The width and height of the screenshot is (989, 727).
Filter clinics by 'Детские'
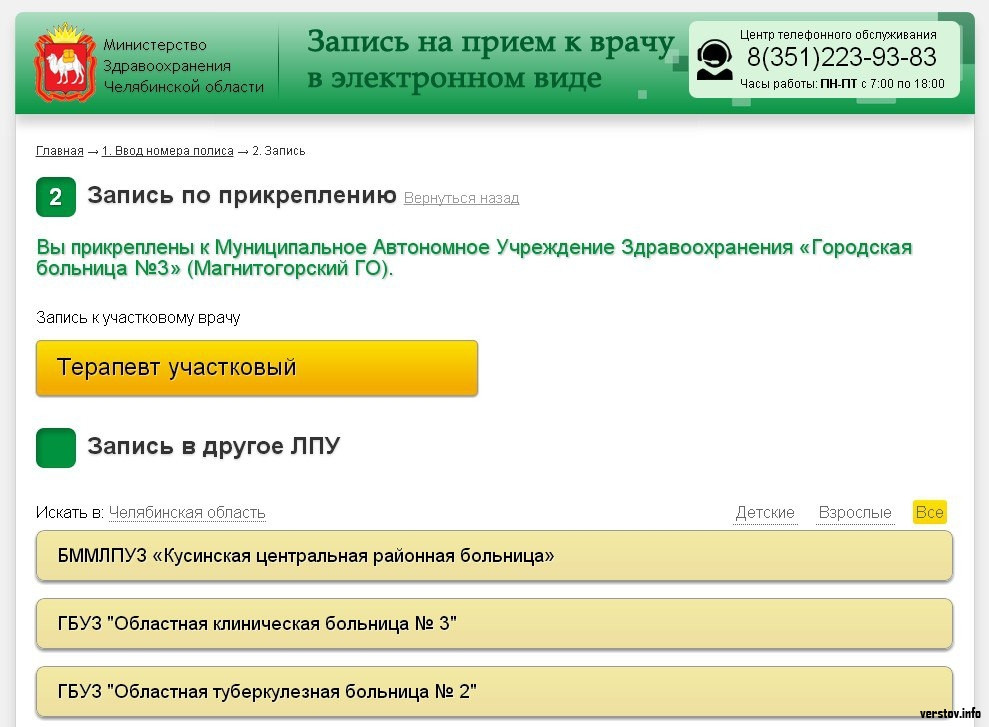pos(765,513)
